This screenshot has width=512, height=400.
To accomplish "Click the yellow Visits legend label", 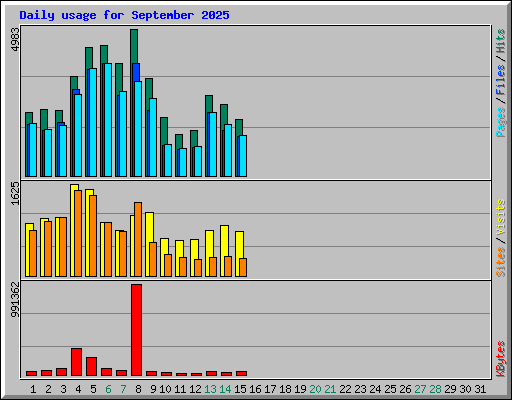I will point(500,217).
